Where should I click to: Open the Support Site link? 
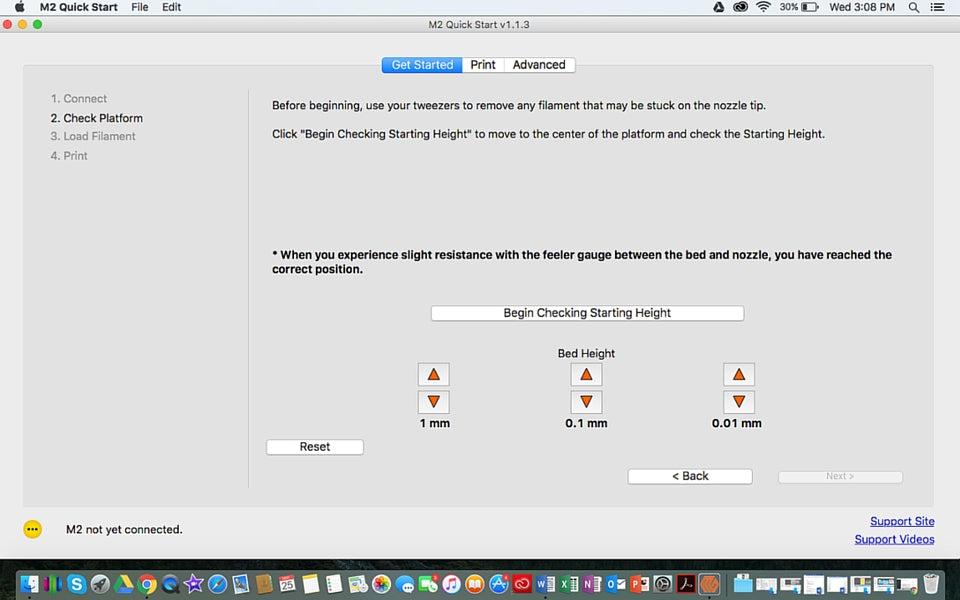pyautogui.click(x=902, y=521)
